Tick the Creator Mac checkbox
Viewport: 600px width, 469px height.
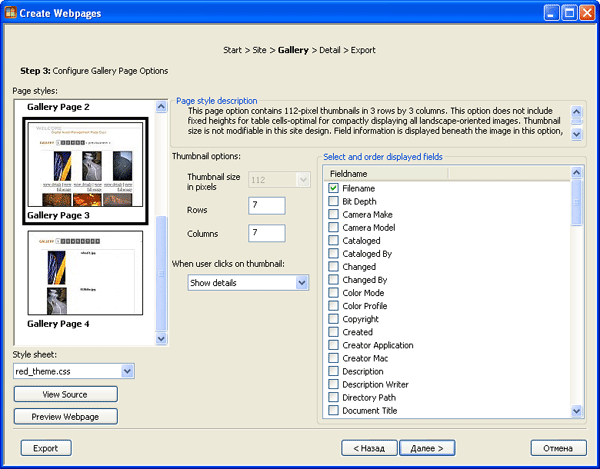(x=333, y=358)
